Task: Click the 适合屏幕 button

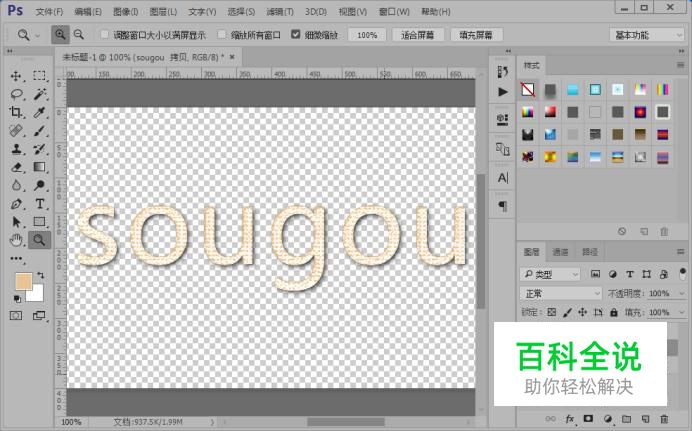Action: tap(417, 35)
